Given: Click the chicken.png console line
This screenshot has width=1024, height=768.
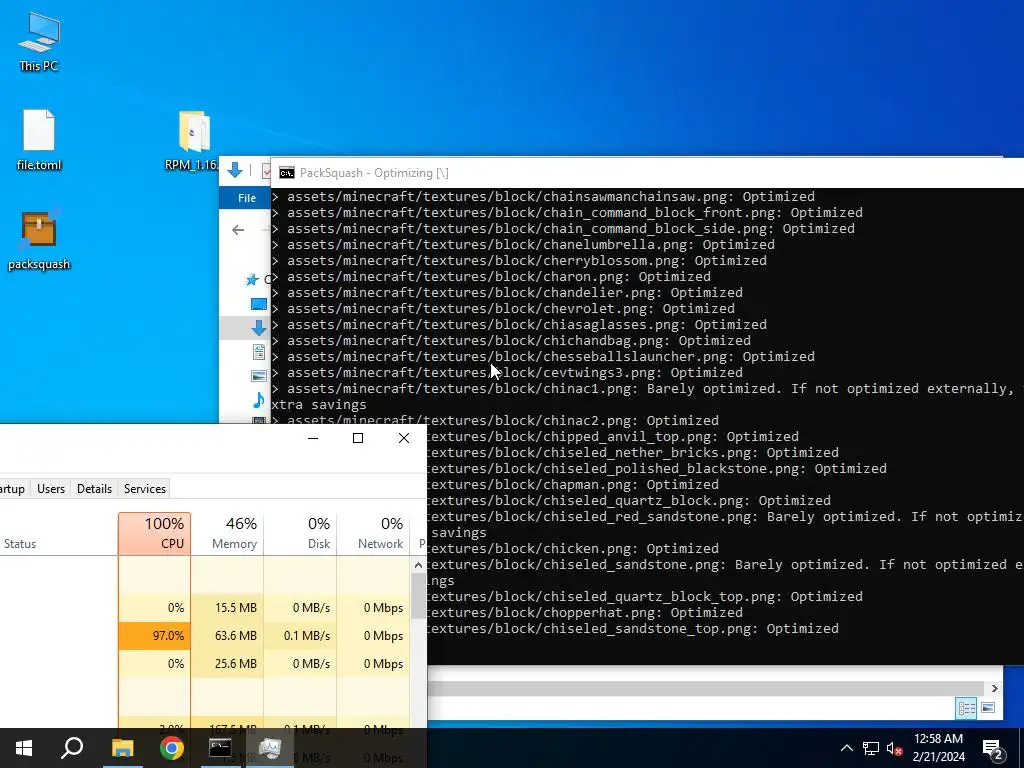Looking at the screenshot, I should (573, 549).
